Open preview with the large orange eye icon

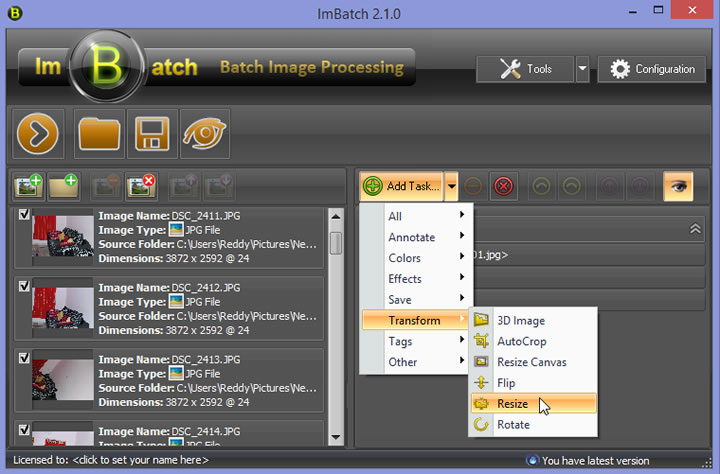point(205,134)
